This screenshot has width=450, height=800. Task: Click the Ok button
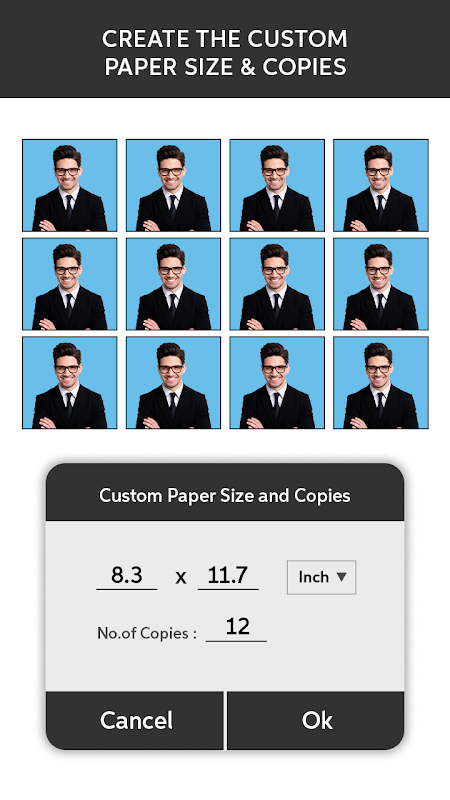[316, 720]
